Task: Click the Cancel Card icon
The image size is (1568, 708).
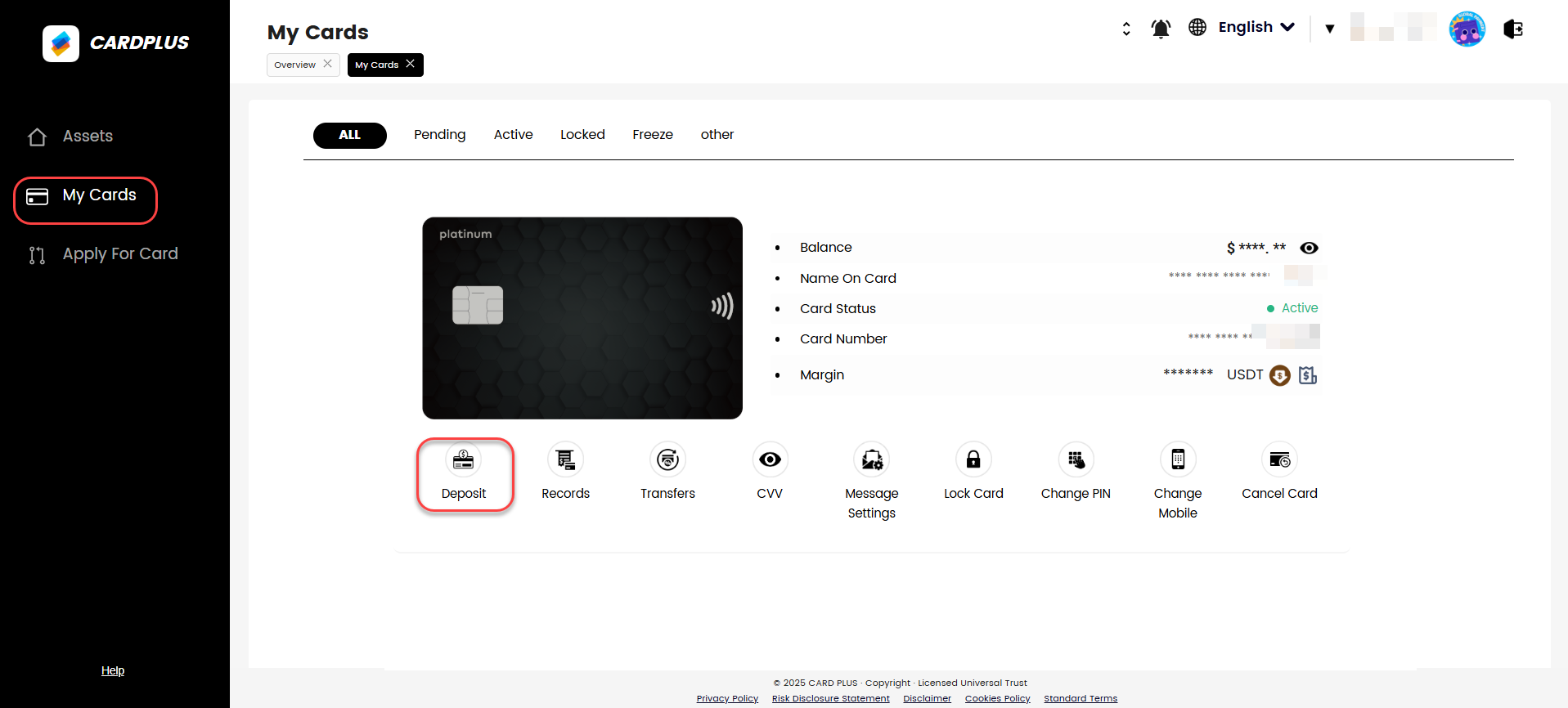Action: click(x=1279, y=460)
